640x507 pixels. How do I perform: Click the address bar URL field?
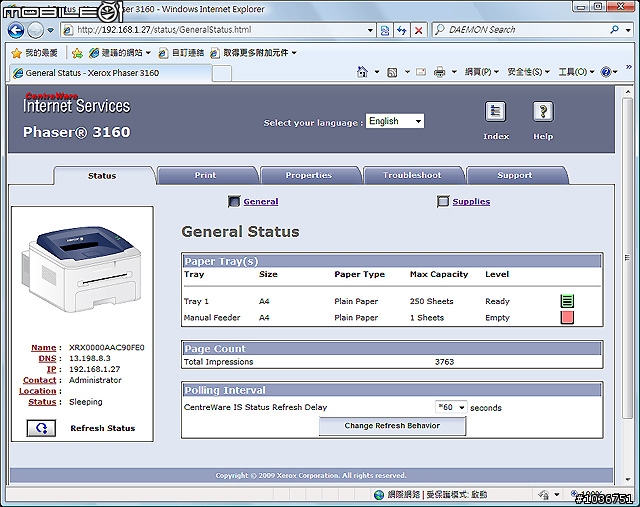[214, 30]
